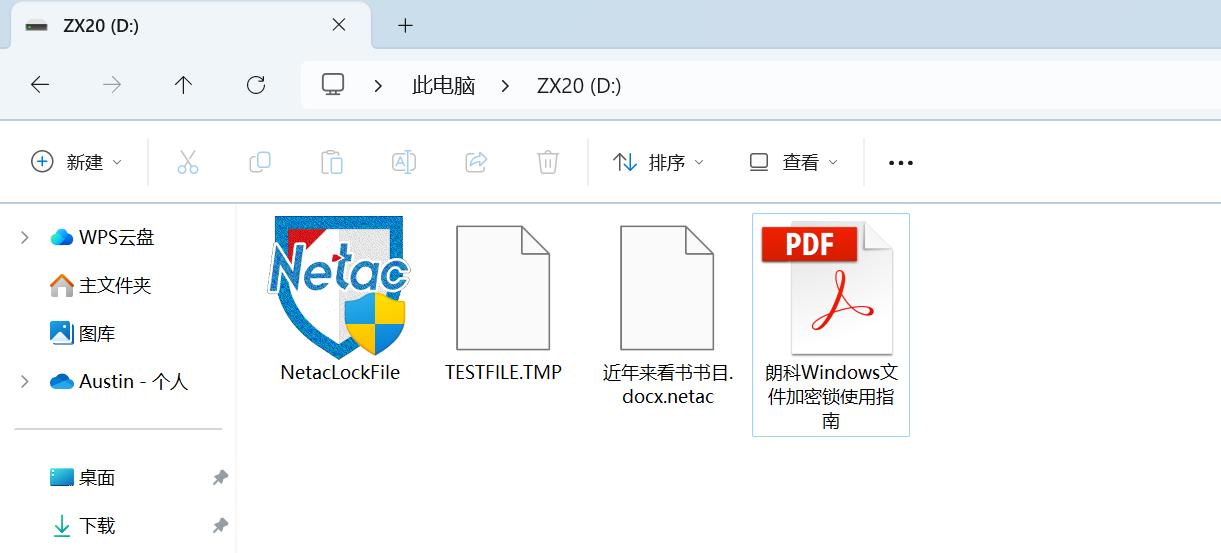Click the Paste clipboard icon
Image resolution: width=1221 pixels, height=553 pixels.
coord(332,162)
